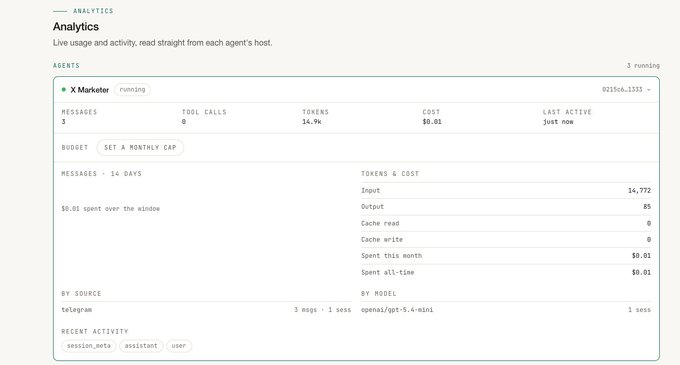Click the 3 msgs · 1 sess value
680x365 pixels.
pos(322,310)
